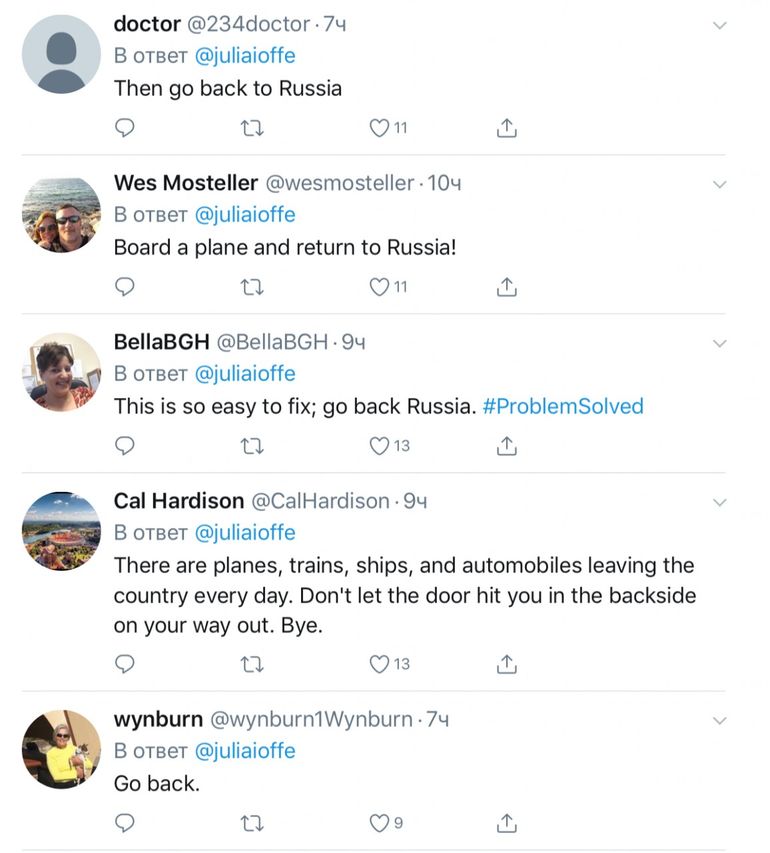Like wynburn's tweet with 9 likes
770x853 pixels.
379,823
